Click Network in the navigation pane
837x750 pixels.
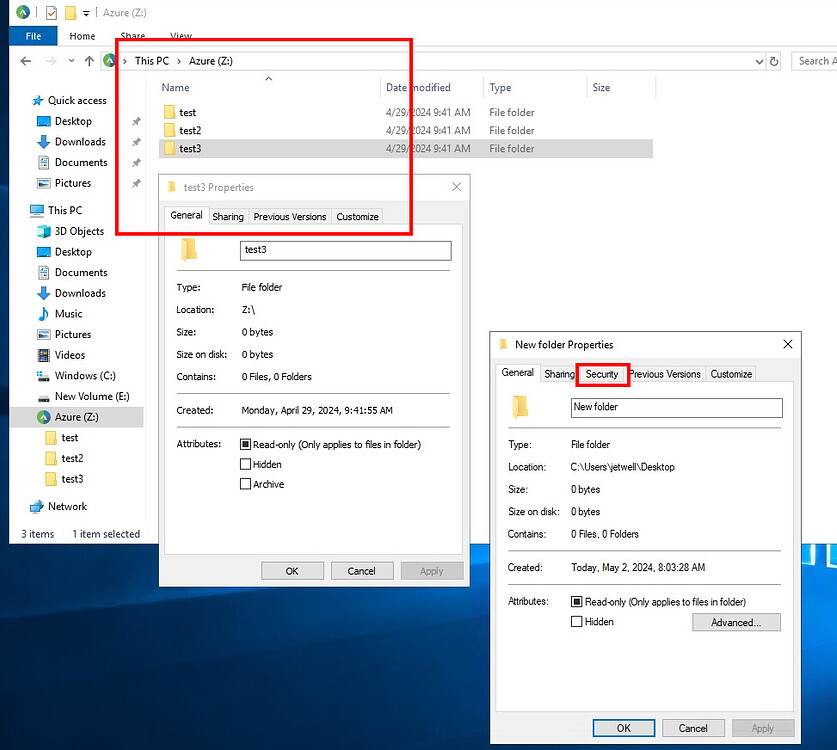click(x=67, y=507)
